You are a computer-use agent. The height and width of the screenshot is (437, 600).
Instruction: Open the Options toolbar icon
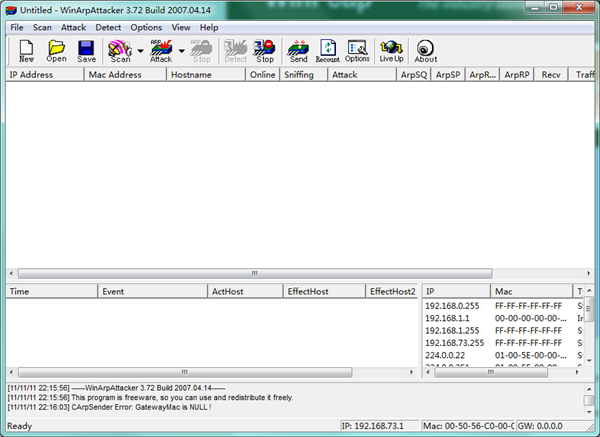click(357, 51)
